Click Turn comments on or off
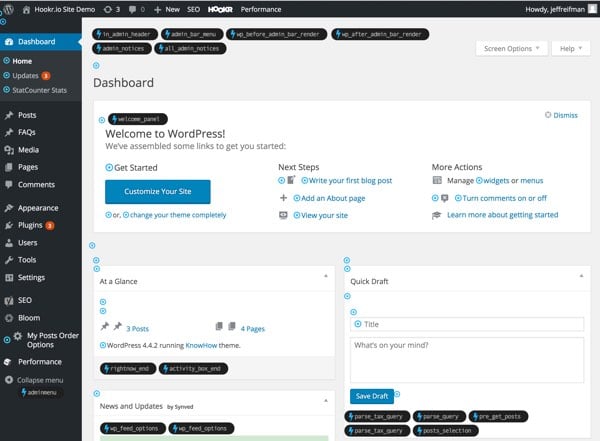The image size is (600, 441). (504, 198)
